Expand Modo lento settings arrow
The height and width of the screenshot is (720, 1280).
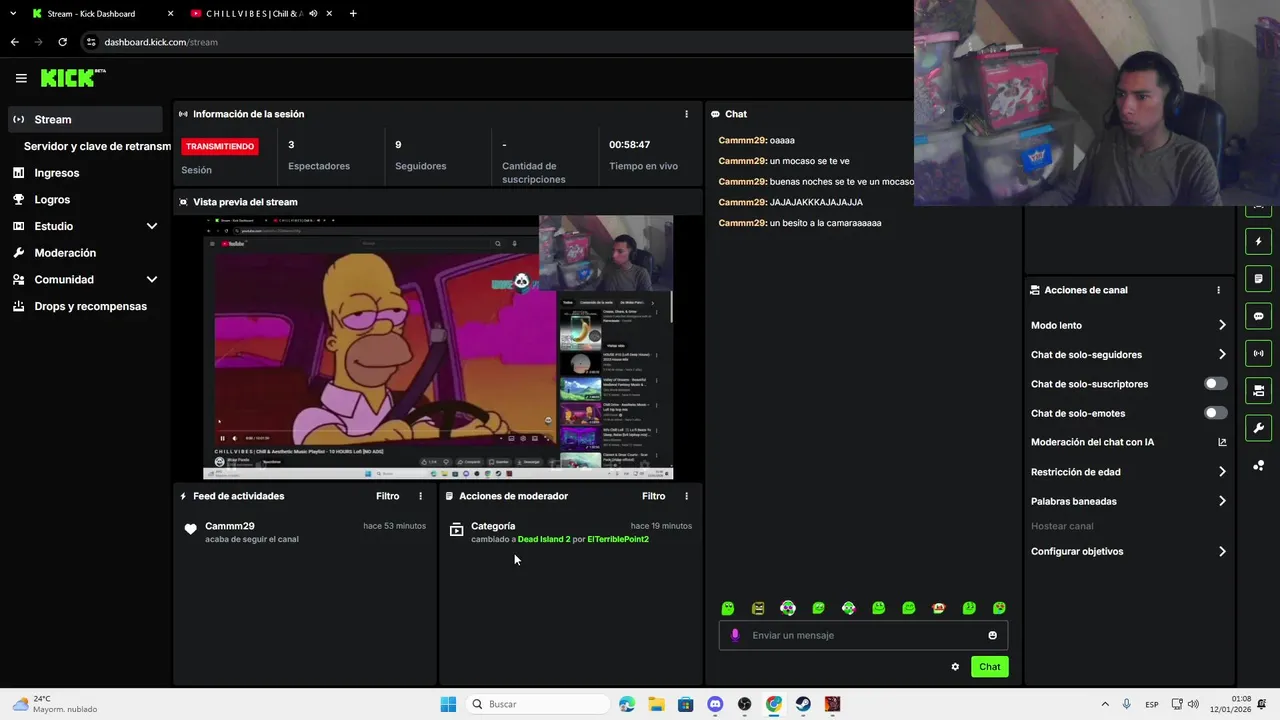click(x=1222, y=325)
